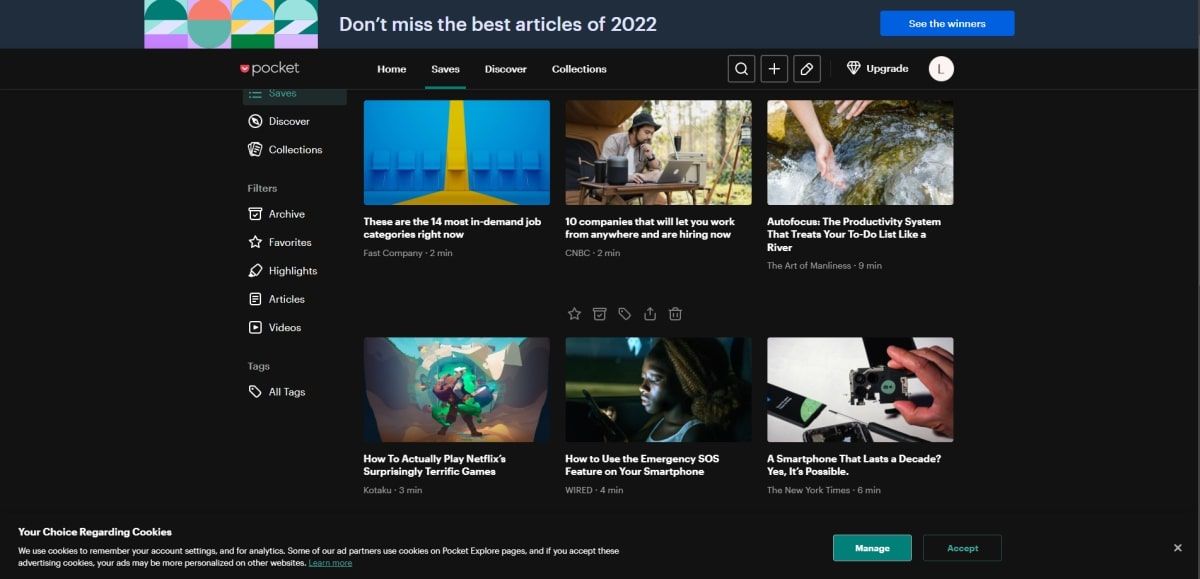Dismiss the cookie banner with the X
This screenshot has height=579, width=1200.
point(1177,548)
